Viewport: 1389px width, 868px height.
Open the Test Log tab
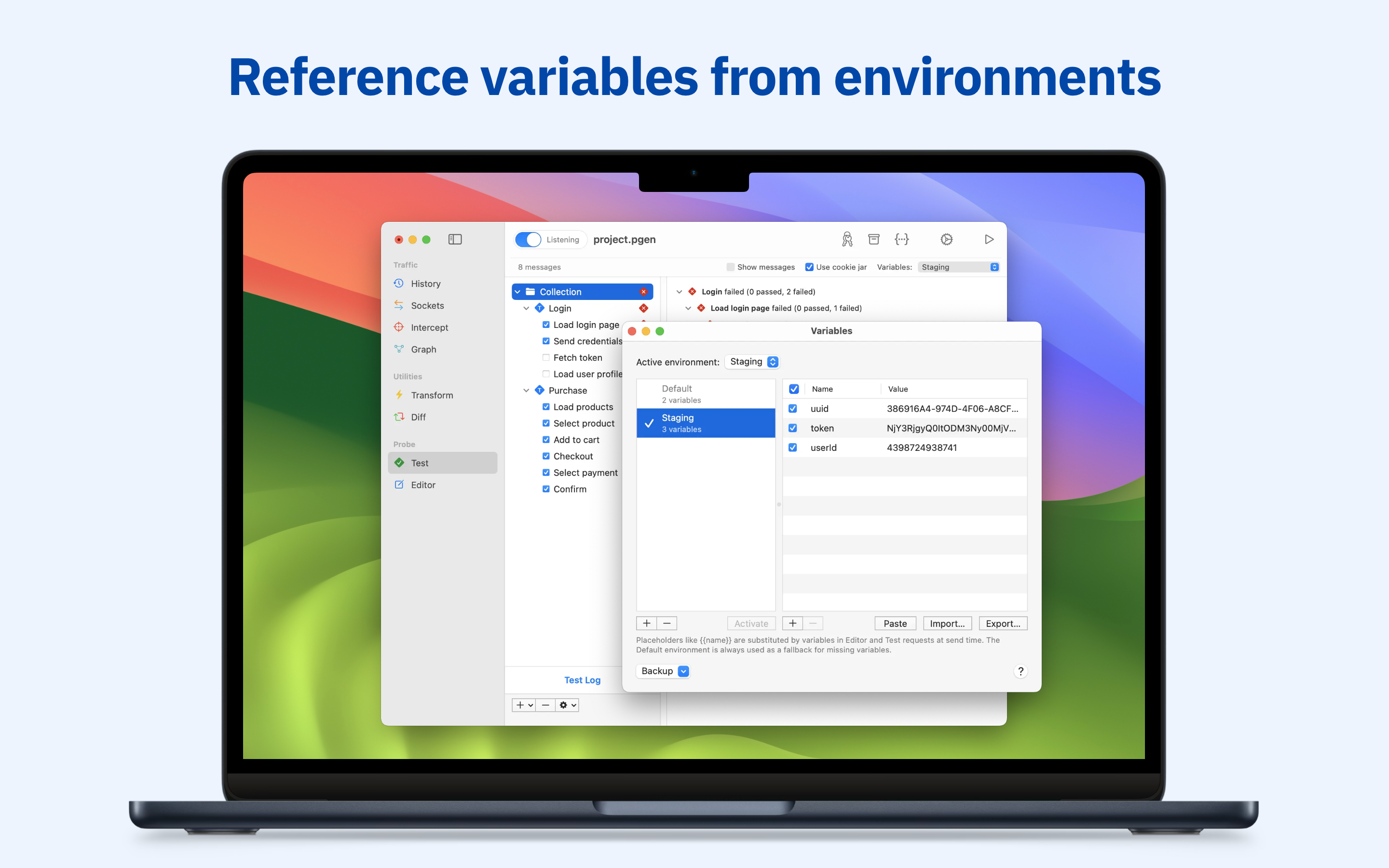[x=582, y=680]
